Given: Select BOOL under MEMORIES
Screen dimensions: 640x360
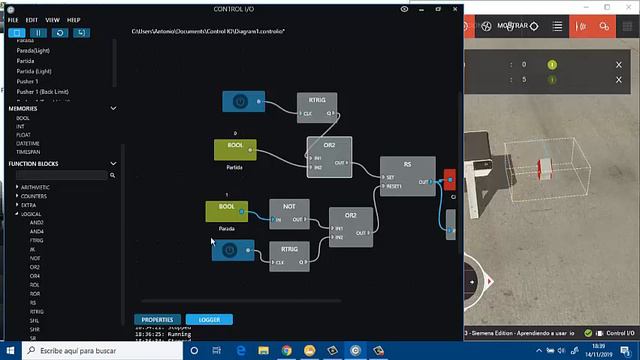Looking at the screenshot, I should coord(23,118).
